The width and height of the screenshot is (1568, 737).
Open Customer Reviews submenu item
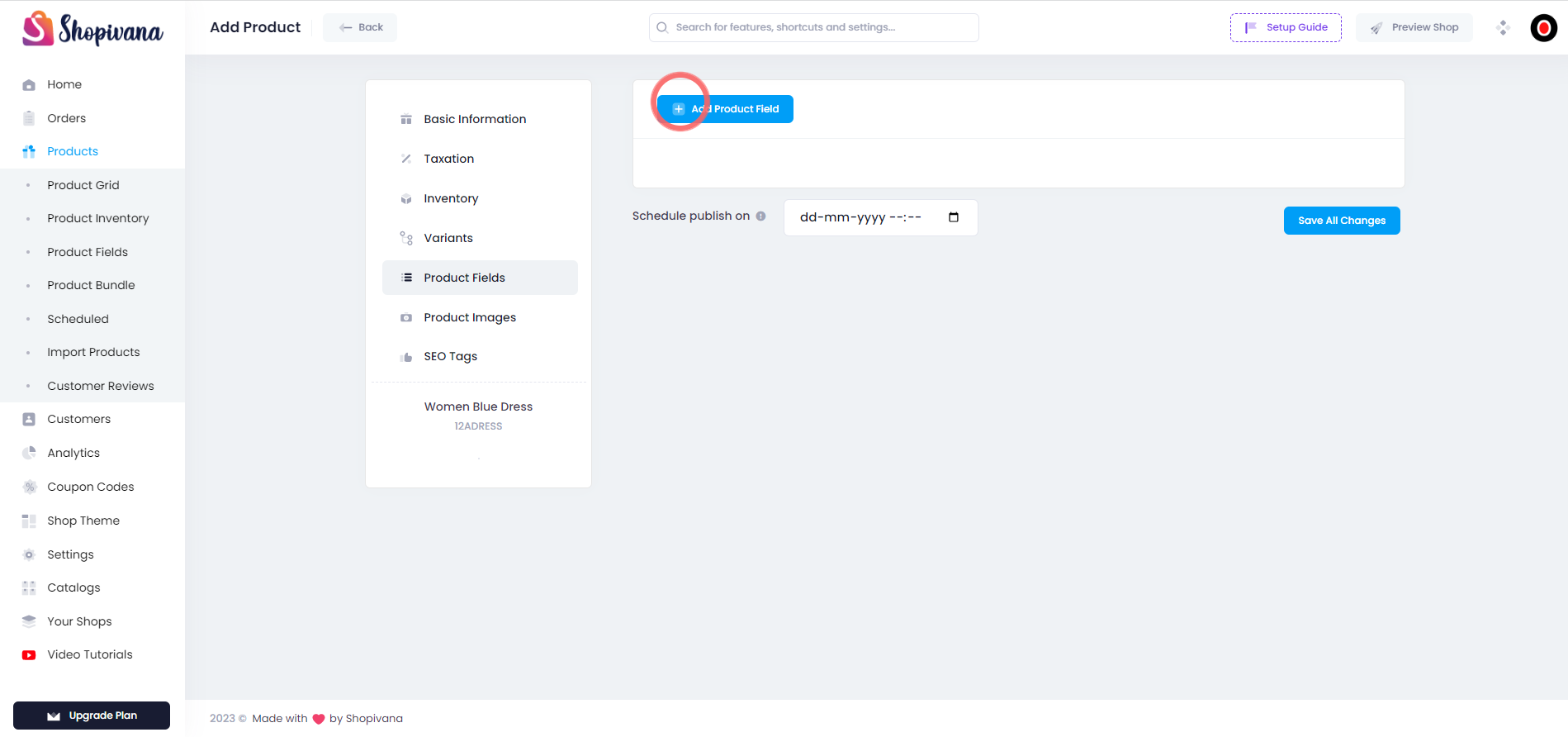click(101, 386)
